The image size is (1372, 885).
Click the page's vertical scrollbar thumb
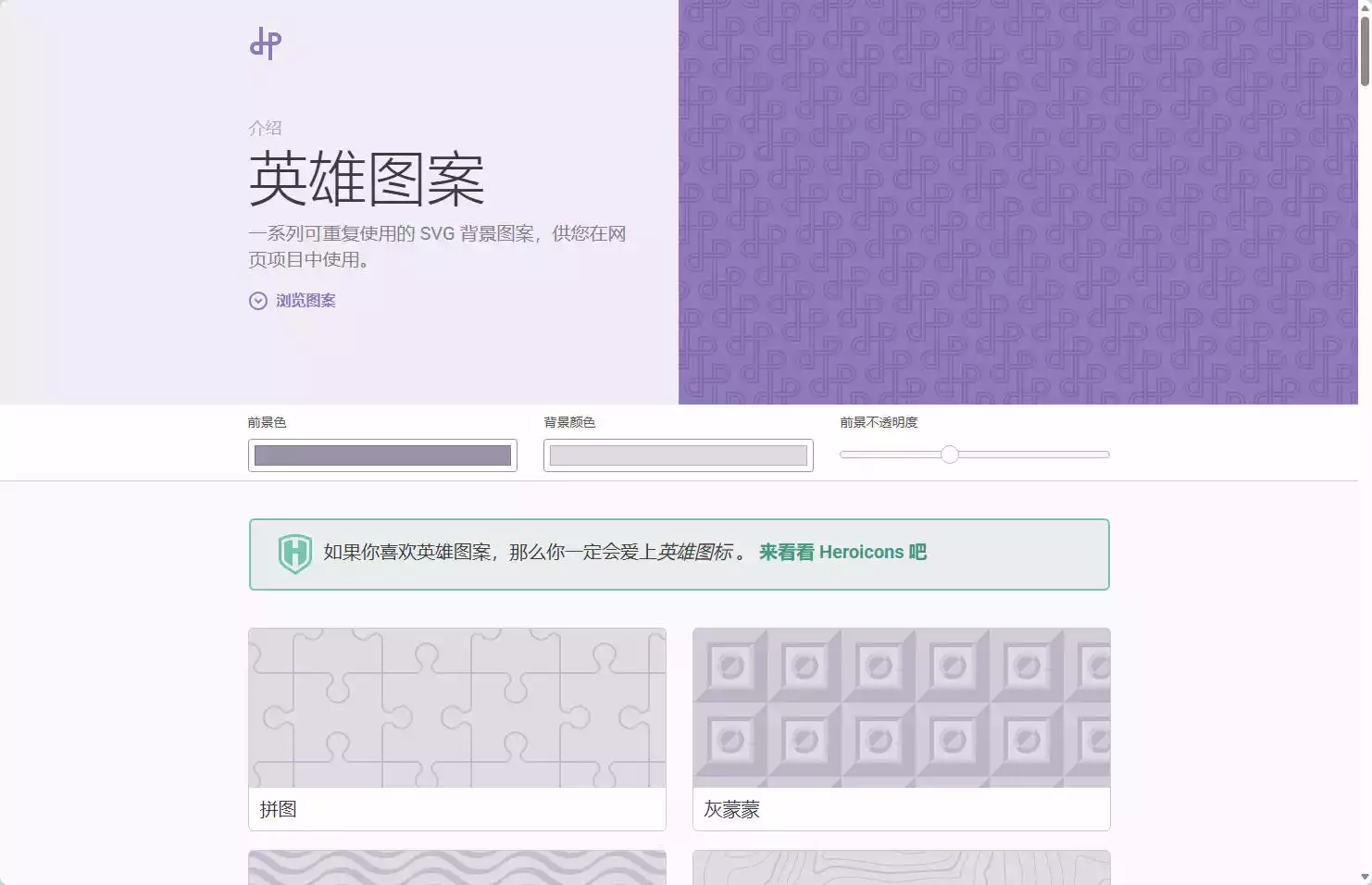1365,51
